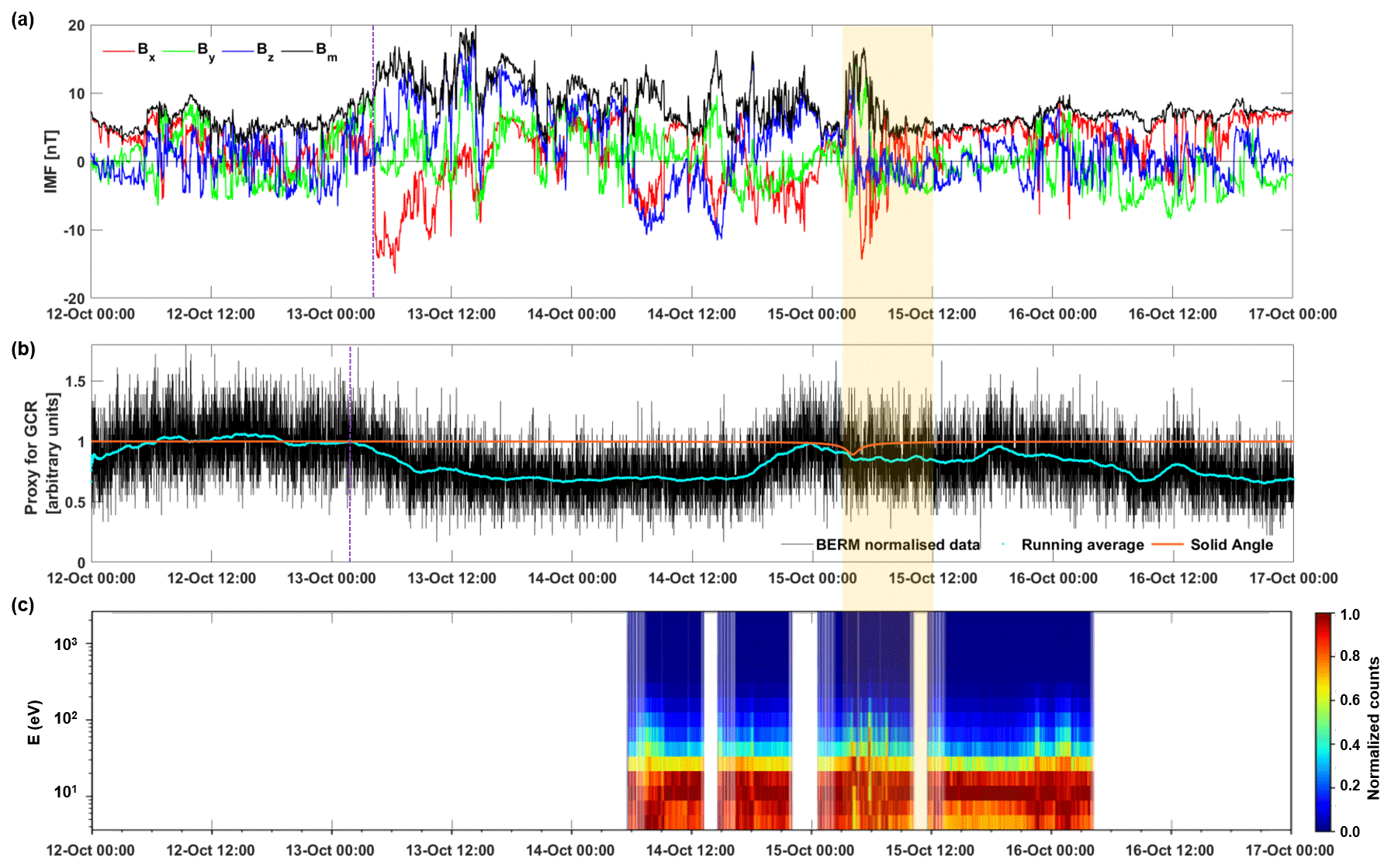The height and width of the screenshot is (868, 1391).
Task: Click the 1.0 tick on the colorbar
Action: (x=1350, y=615)
